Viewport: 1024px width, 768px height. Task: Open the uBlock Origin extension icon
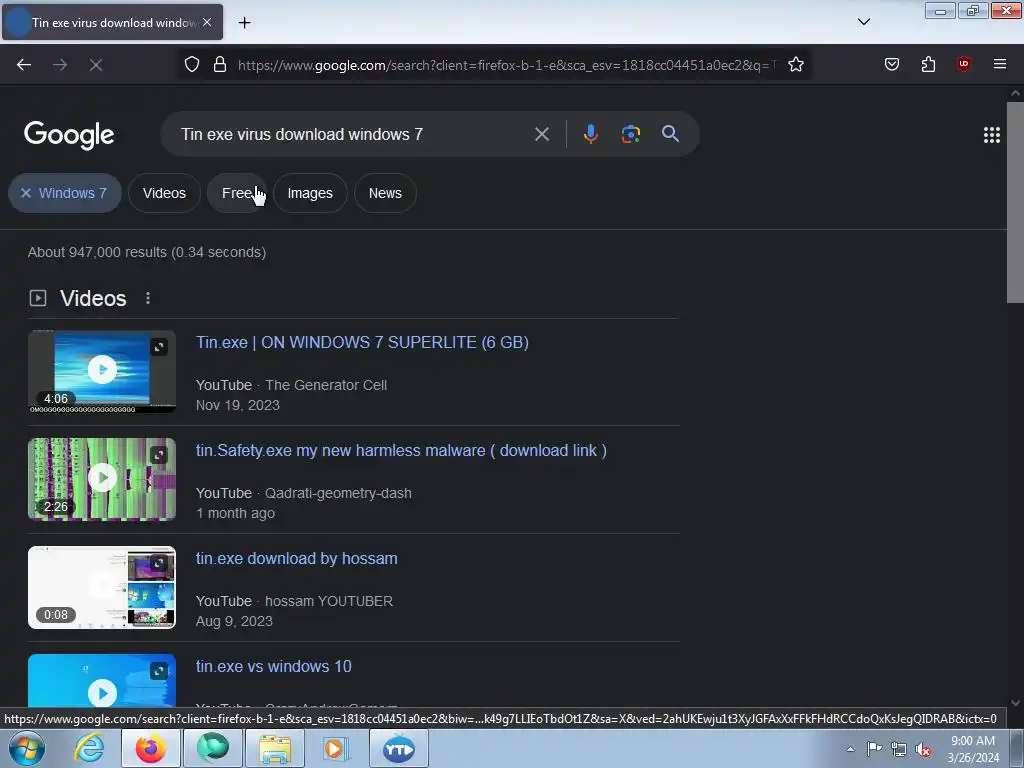(963, 64)
